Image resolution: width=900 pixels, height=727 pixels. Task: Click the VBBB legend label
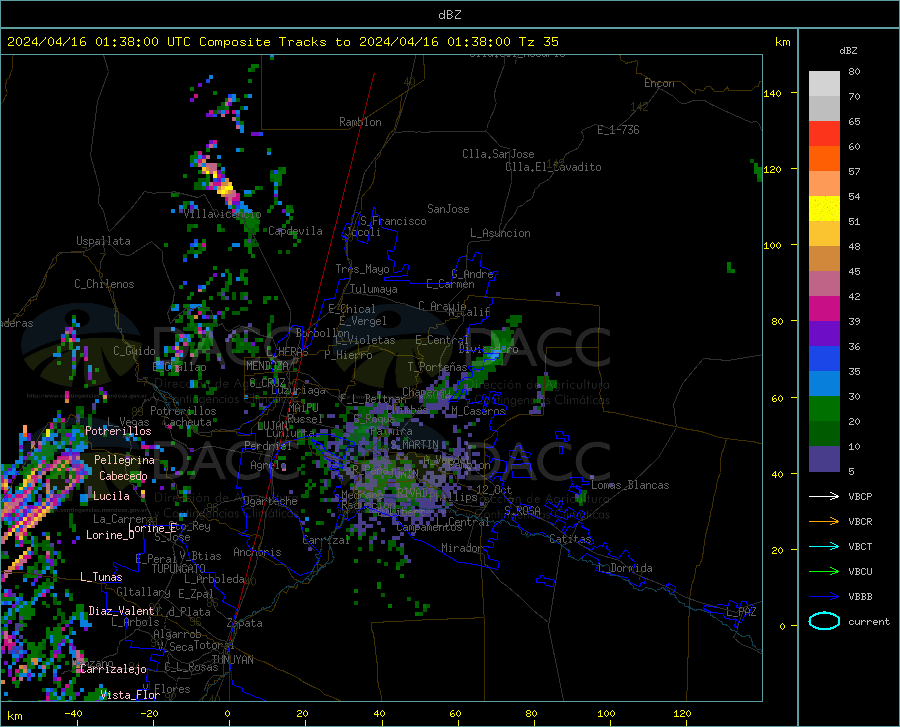pyautogui.click(x=860, y=596)
